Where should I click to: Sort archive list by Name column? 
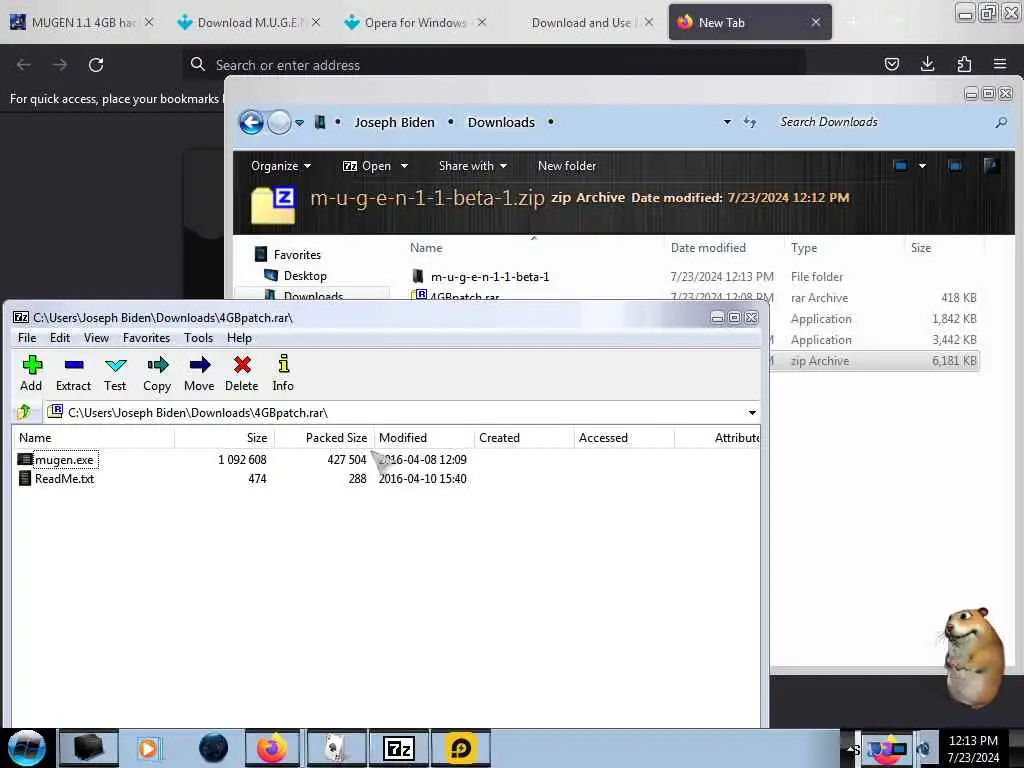93,438
